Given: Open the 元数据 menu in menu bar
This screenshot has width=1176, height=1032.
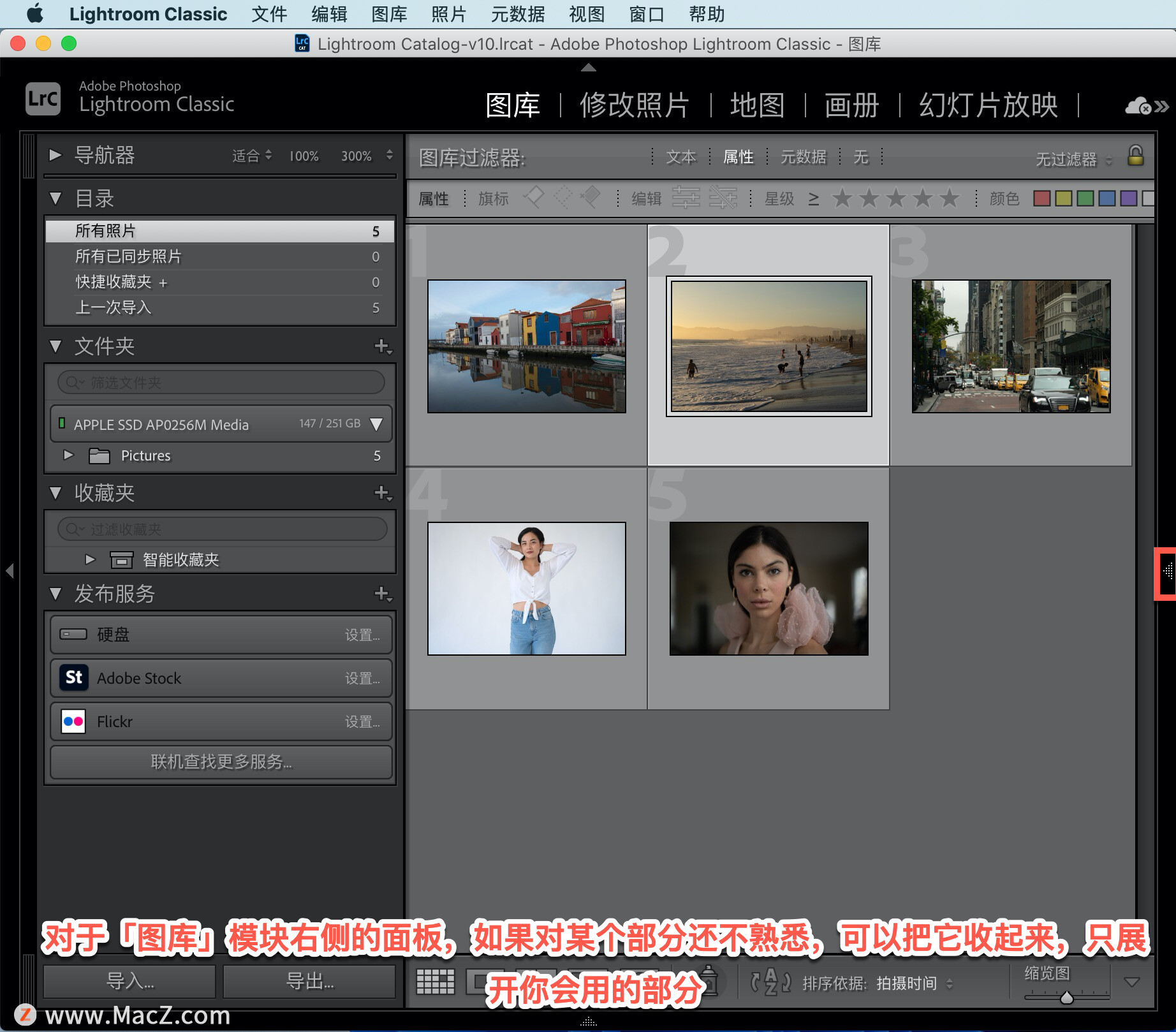Looking at the screenshot, I should [x=518, y=13].
